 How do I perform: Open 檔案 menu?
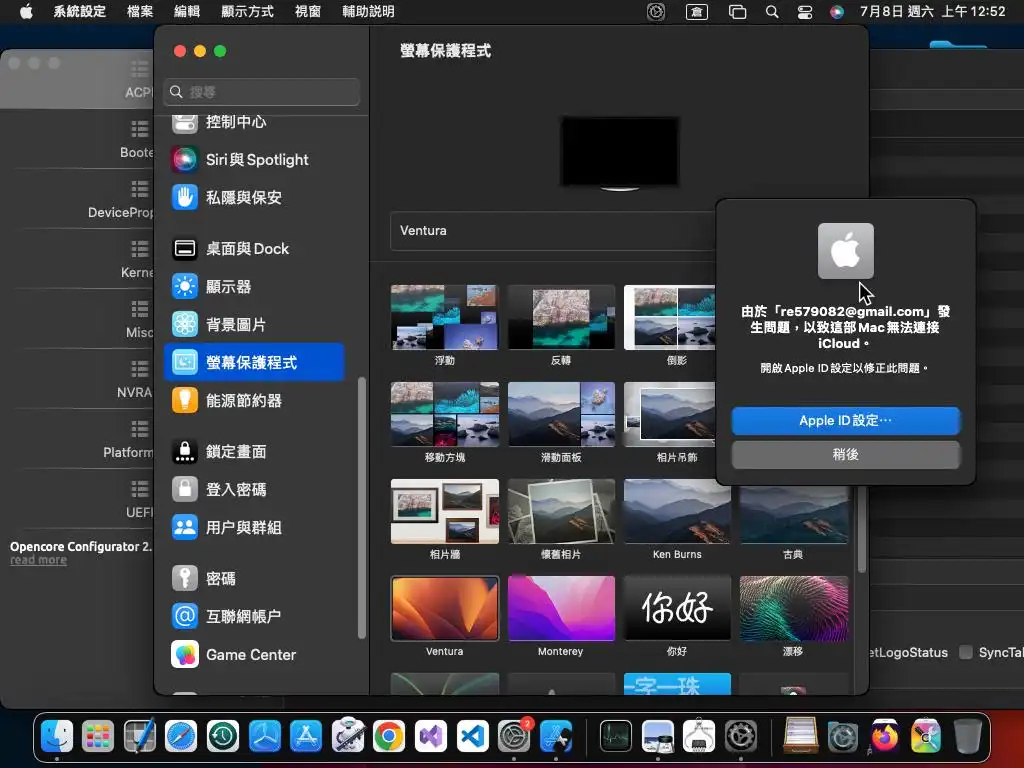pyautogui.click(x=140, y=11)
